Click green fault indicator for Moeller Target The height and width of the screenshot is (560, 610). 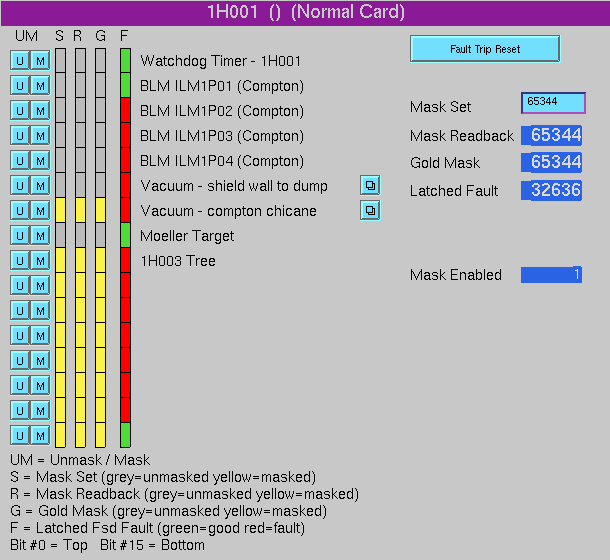pos(125,235)
